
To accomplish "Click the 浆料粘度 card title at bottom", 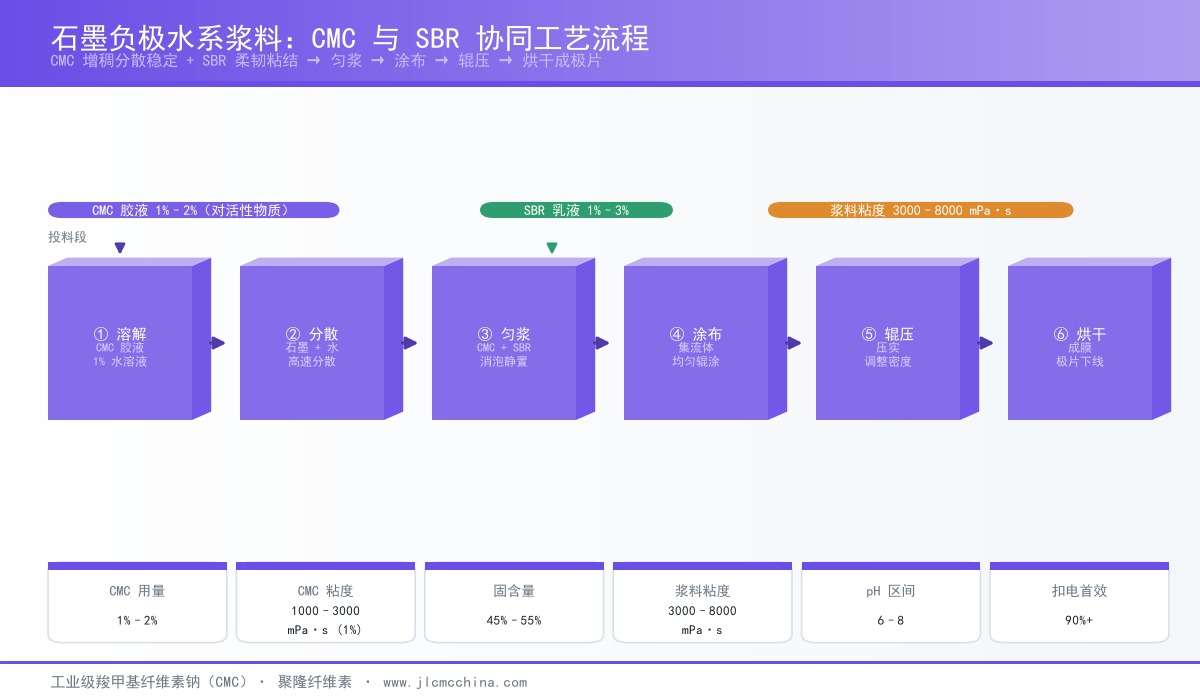I will [x=702, y=591].
